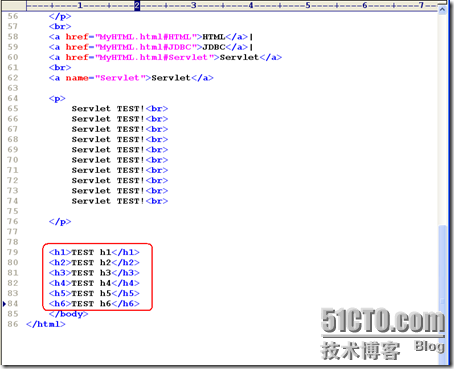
Task: Click the h4 TEST h4 line
Action: (x=94, y=283)
